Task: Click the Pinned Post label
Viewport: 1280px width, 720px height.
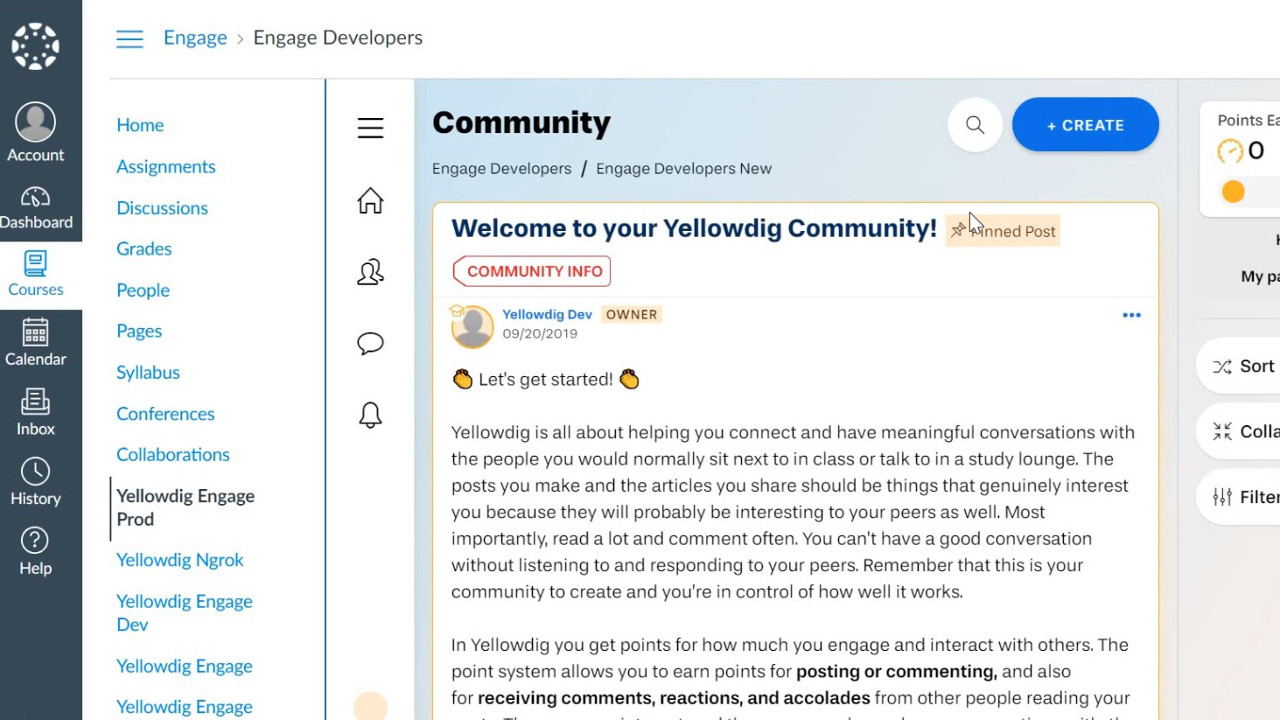Action: click(x=1002, y=231)
